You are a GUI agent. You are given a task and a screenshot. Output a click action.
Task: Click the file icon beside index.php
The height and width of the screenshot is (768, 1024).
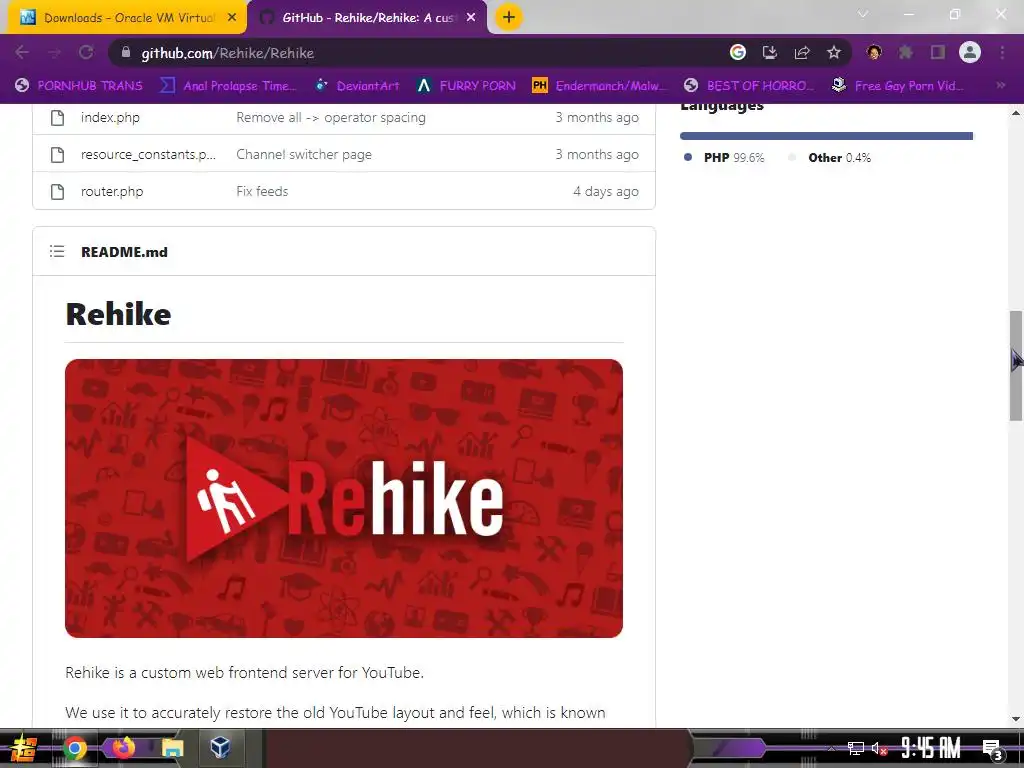(57, 118)
